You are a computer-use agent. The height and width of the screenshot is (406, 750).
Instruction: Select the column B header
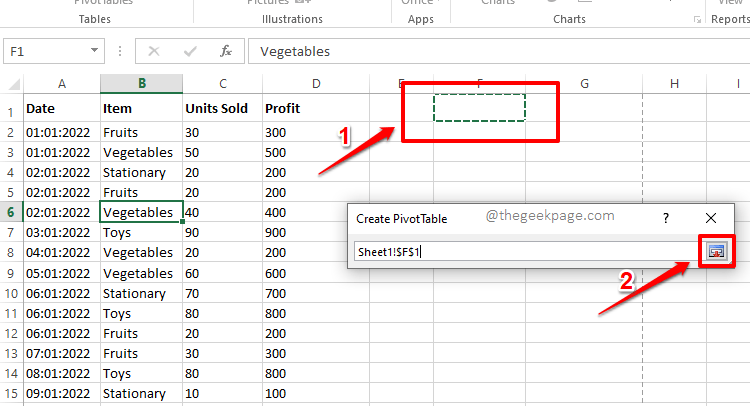click(x=141, y=83)
